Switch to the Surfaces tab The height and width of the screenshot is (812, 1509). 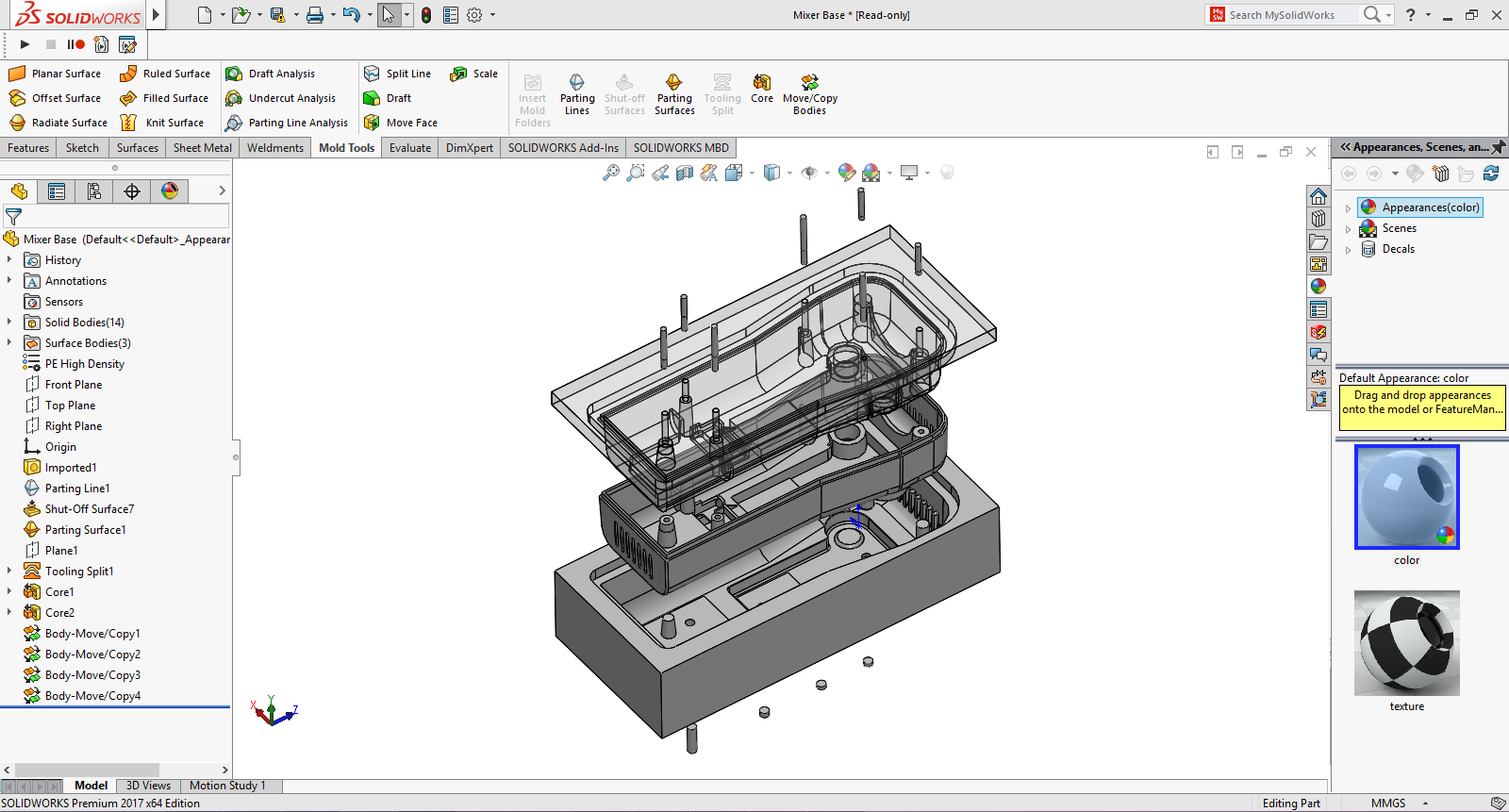point(138,148)
